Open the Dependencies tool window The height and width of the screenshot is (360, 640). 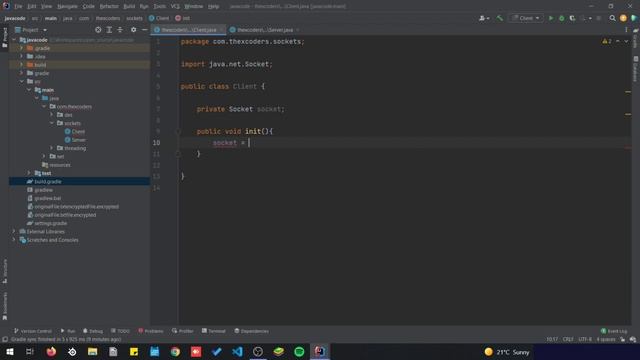tap(251, 331)
